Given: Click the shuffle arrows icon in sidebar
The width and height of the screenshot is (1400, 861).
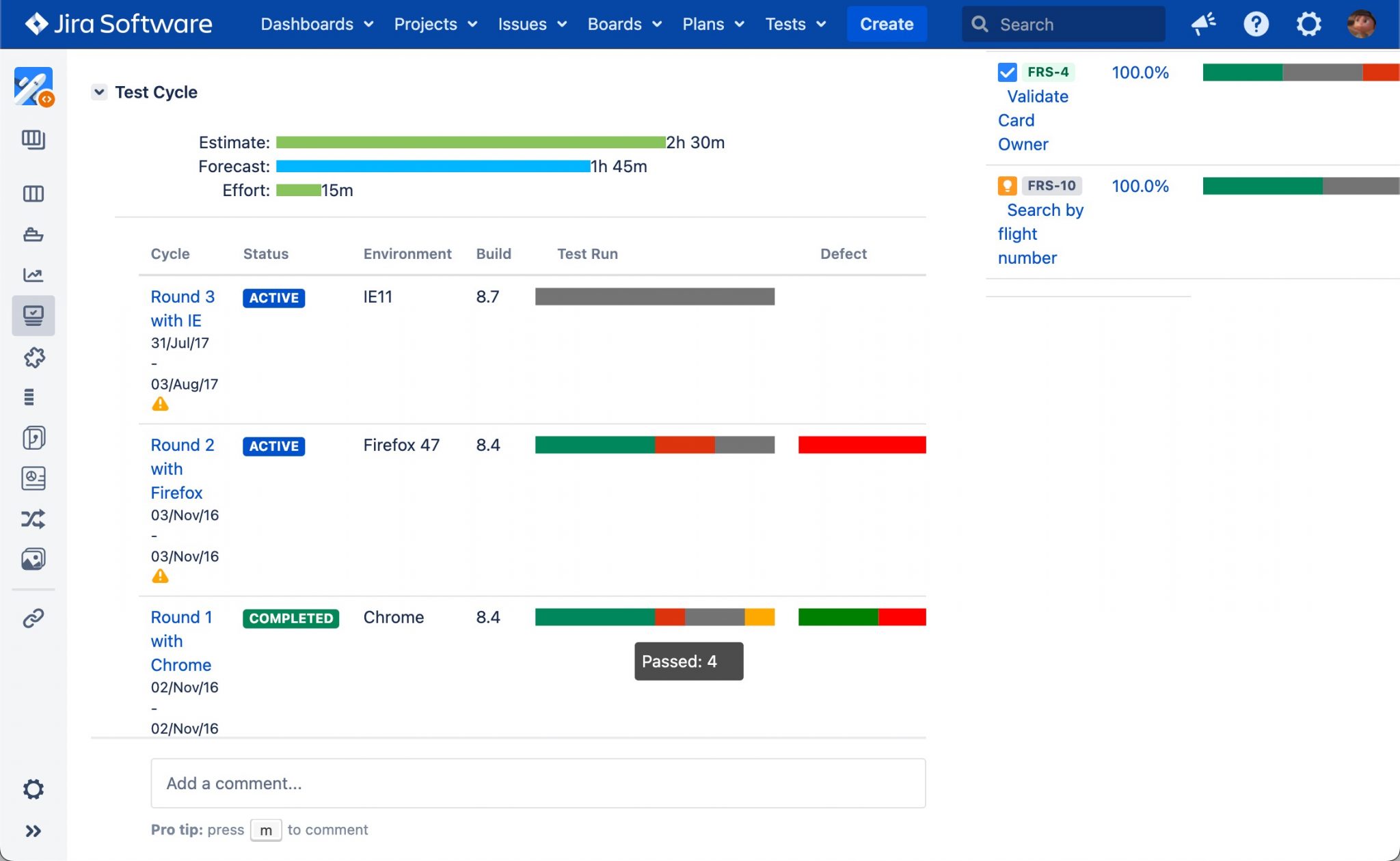Looking at the screenshot, I should click(x=33, y=519).
